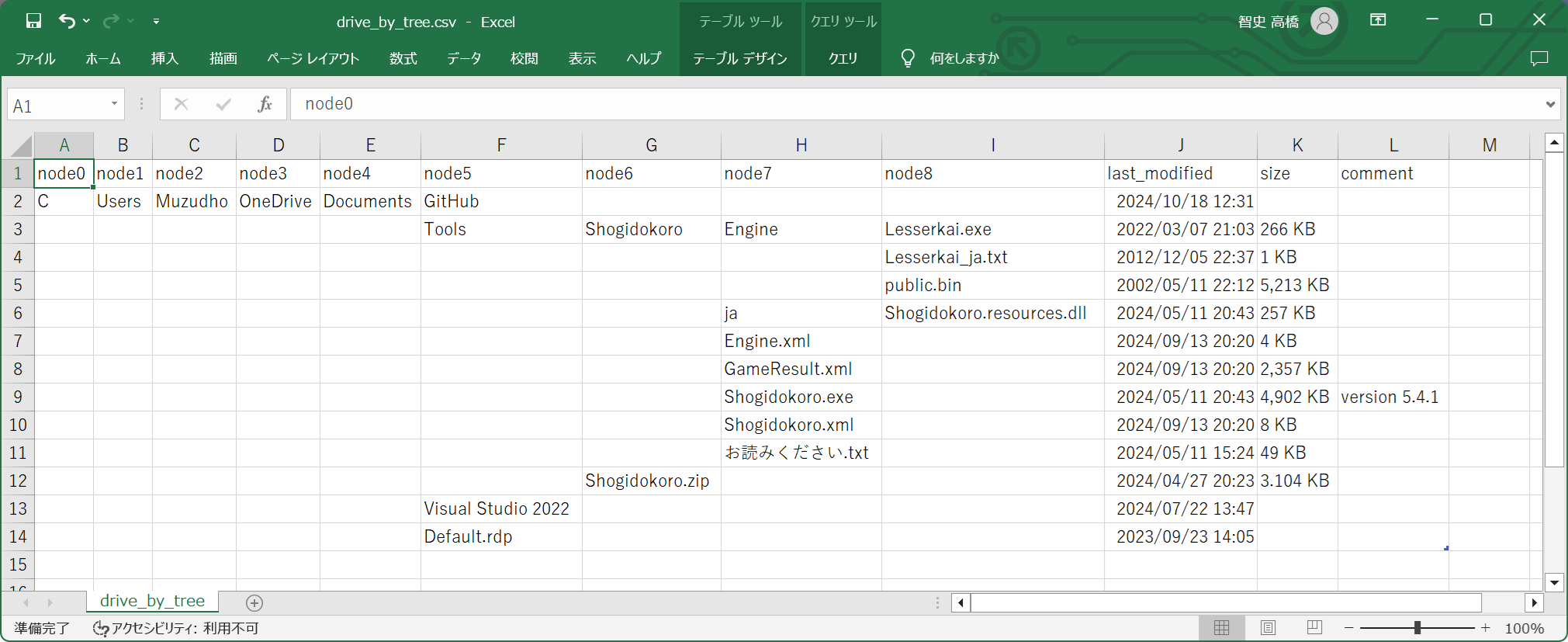Click the Cancel X formula bar icon

click(x=181, y=104)
